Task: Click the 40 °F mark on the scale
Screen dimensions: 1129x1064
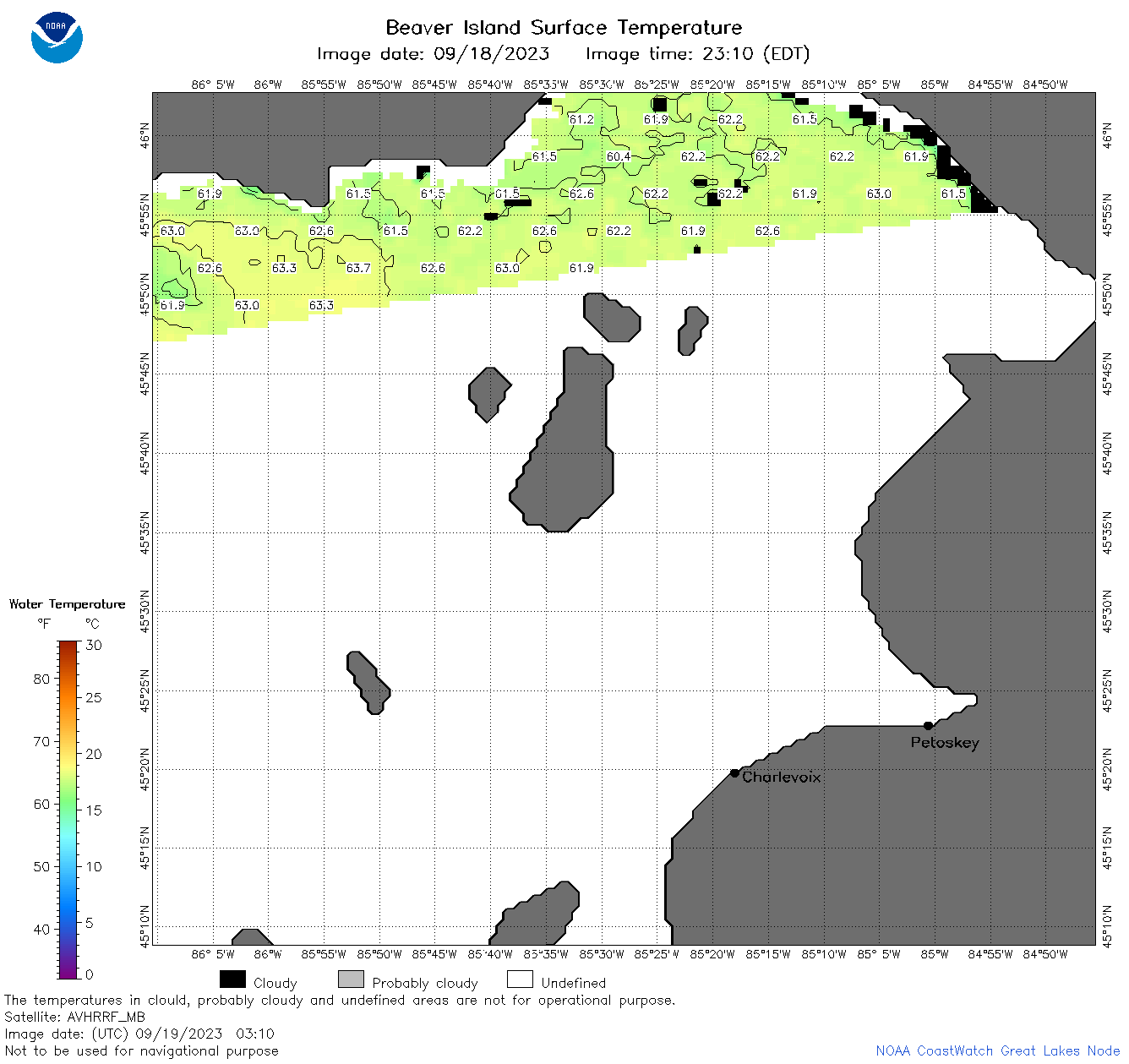Action: point(41,929)
